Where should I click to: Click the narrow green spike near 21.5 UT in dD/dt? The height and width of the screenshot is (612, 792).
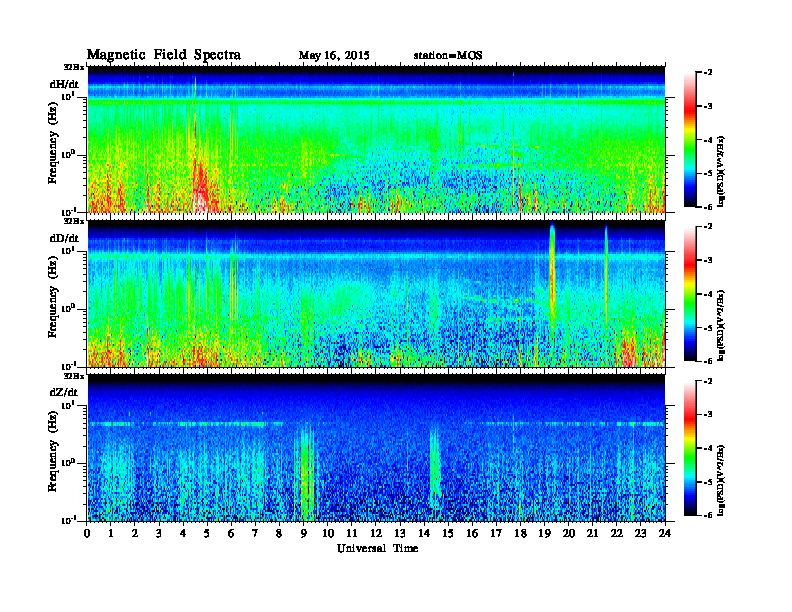606,275
